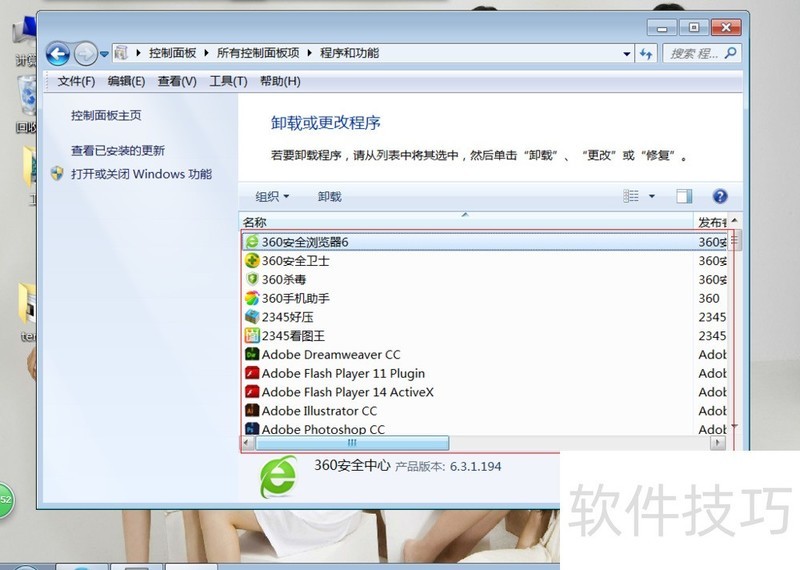Refresh the address bar location
The height and width of the screenshot is (570, 800).
[646, 54]
